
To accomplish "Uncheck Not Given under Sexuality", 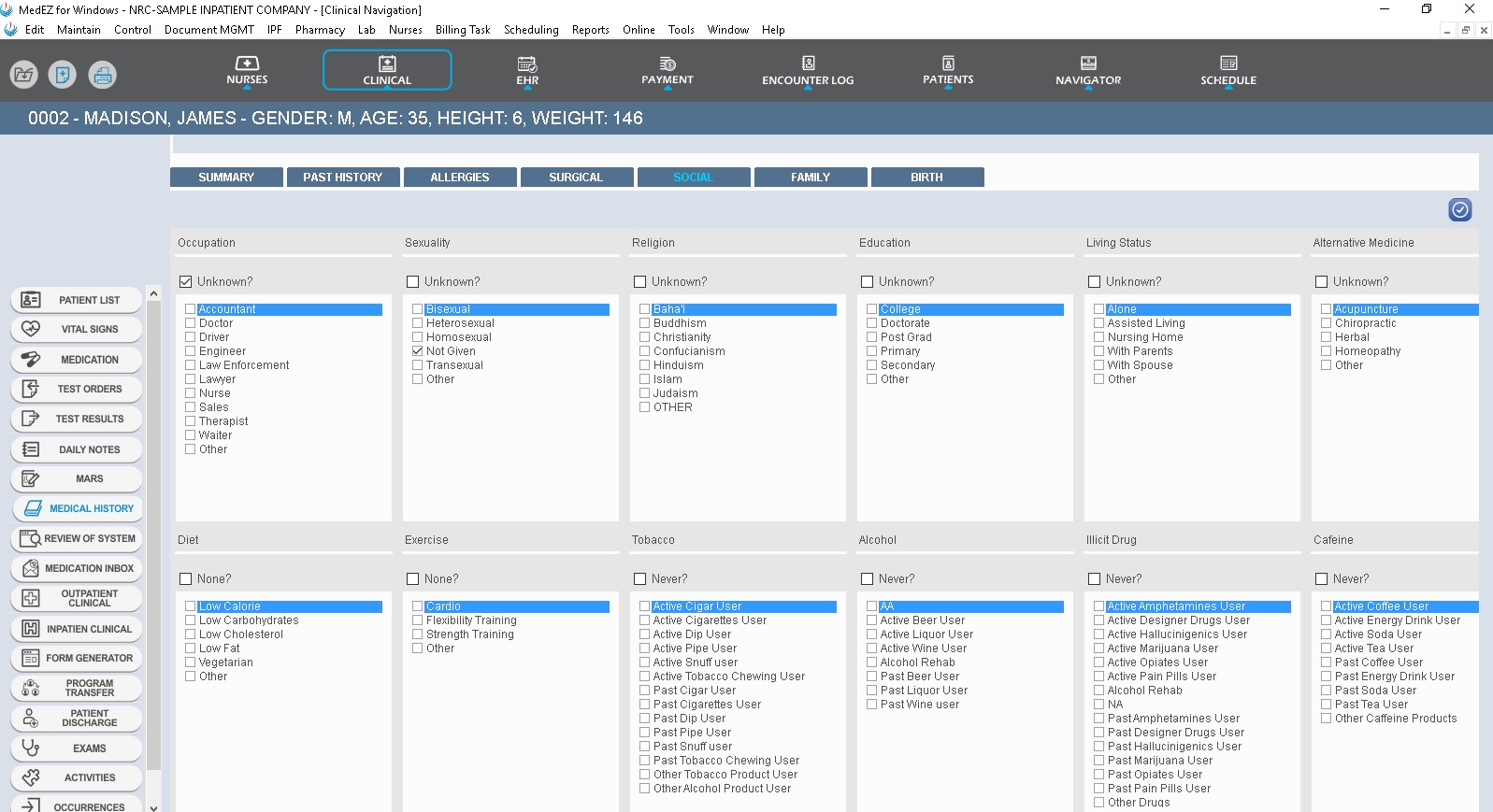I will coord(418,351).
